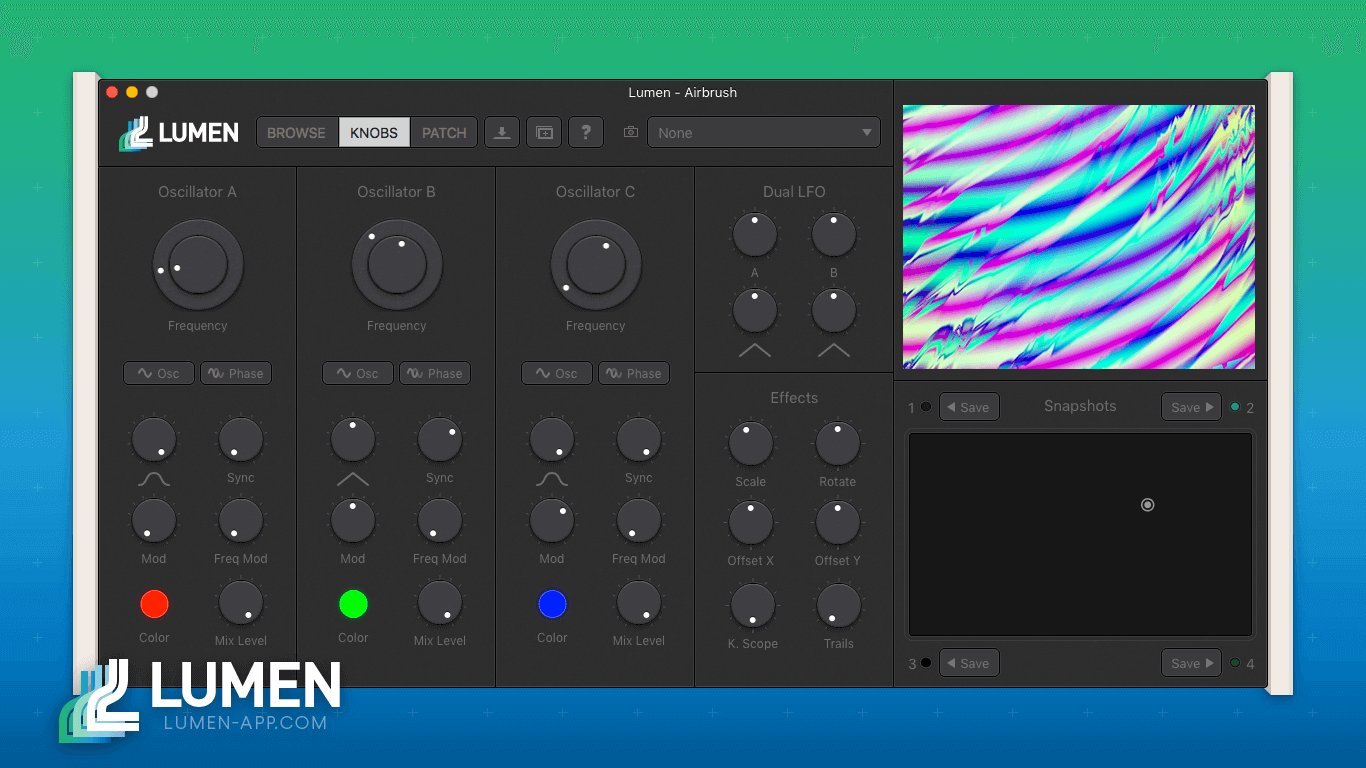The height and width of the screenshot is (768, 1366).
Task: Toggle Oscillator B Phase button
Action: click(435, 373)
